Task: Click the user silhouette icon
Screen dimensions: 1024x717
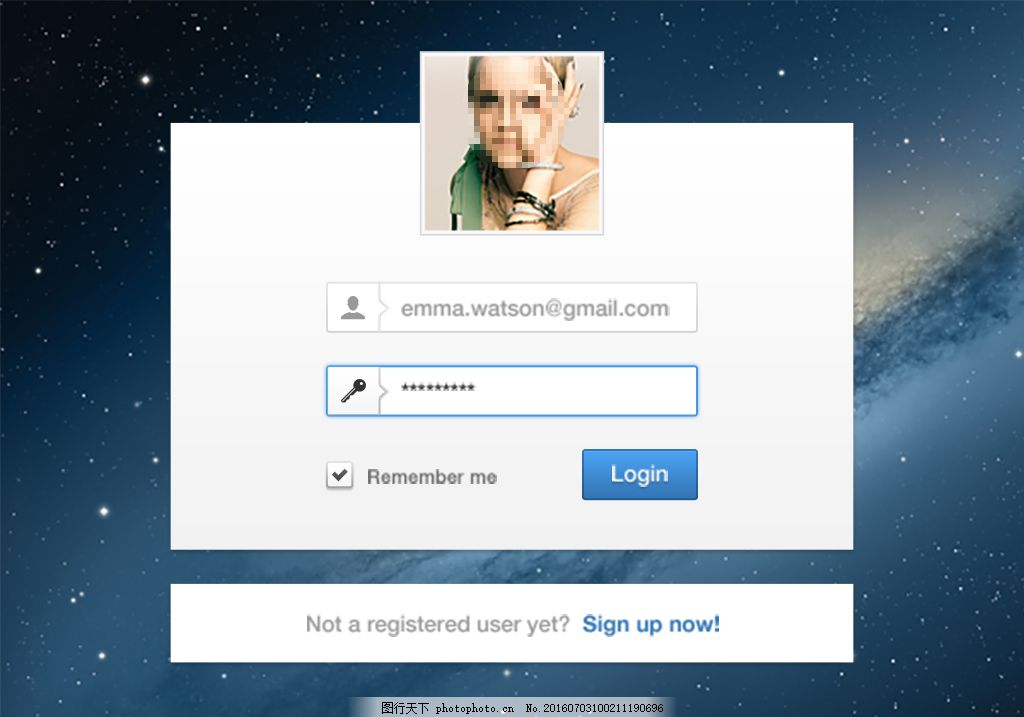Action: coord(353,308)
